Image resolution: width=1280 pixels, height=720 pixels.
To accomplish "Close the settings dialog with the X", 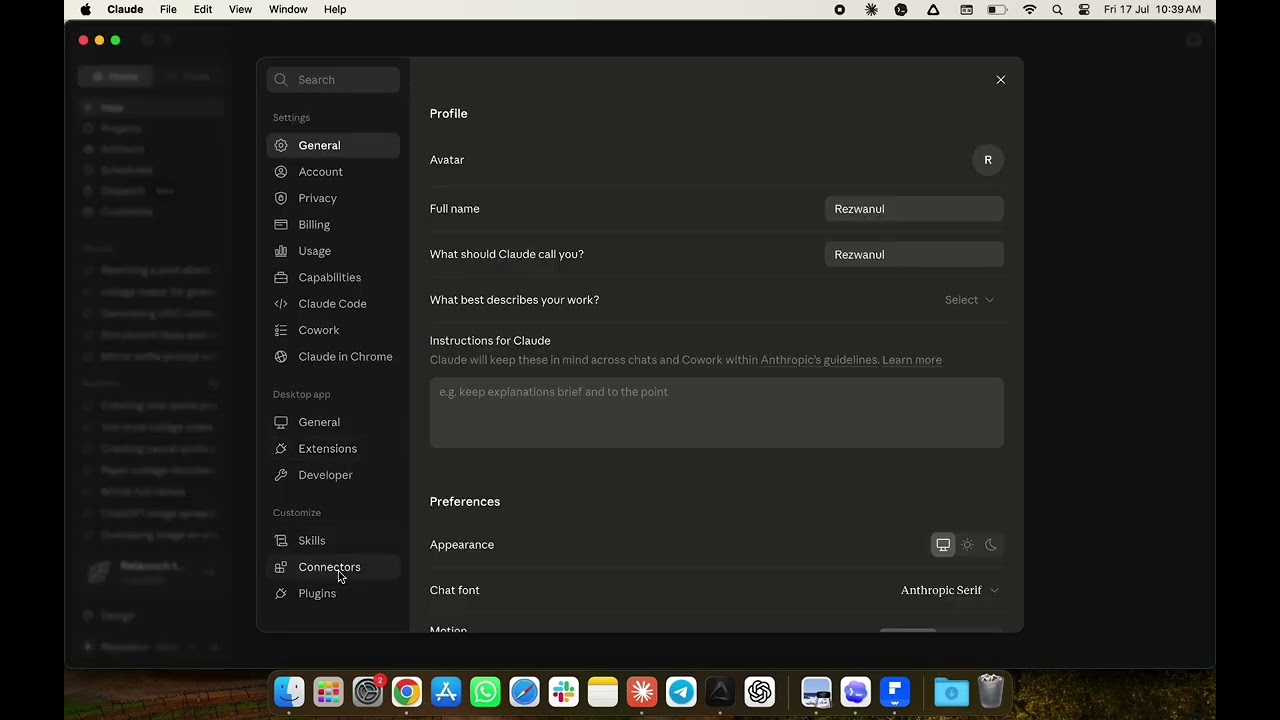I will [x=1000, y=80].
